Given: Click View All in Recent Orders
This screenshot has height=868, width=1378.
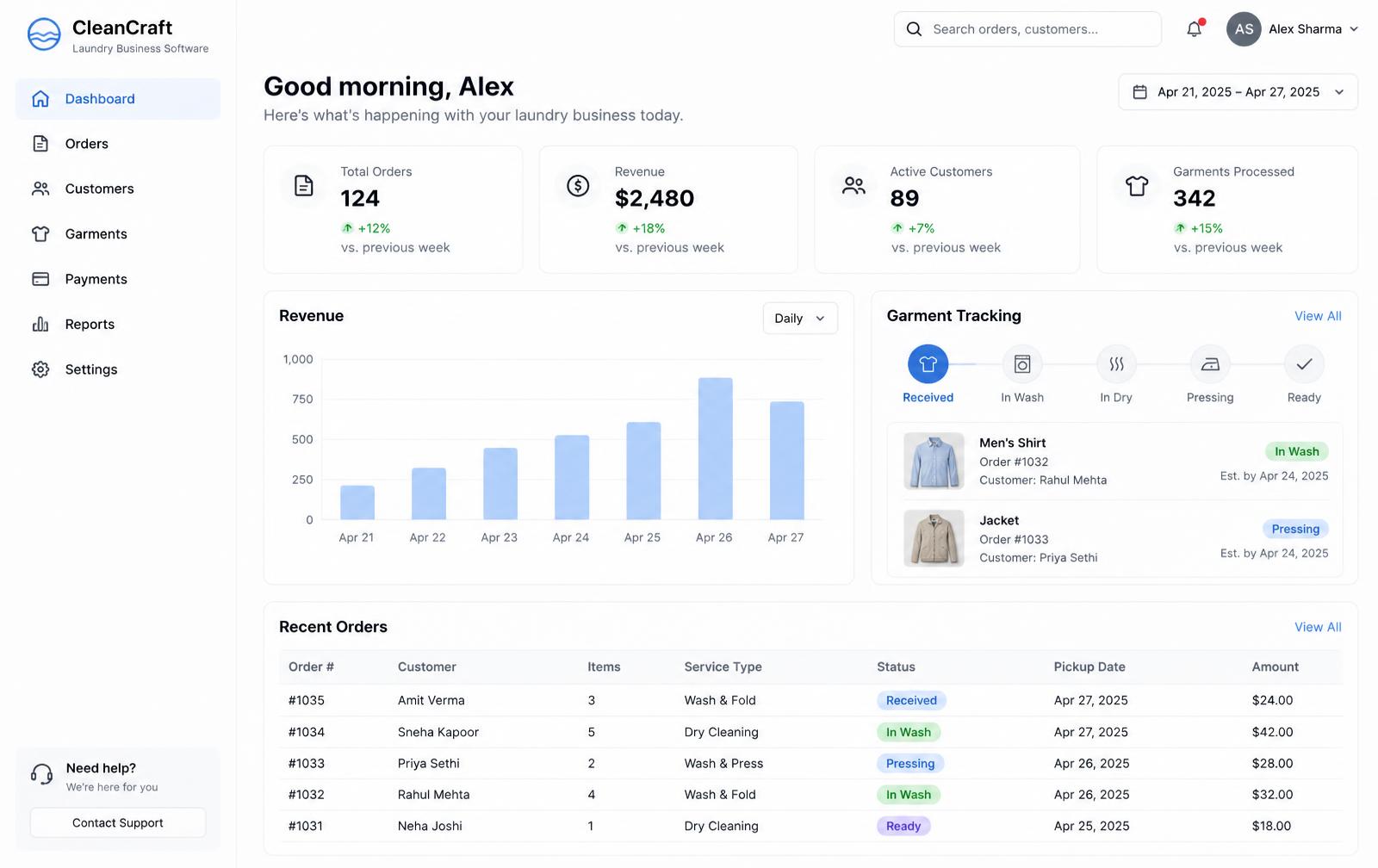Looking at the screenshot, I should pyautogui.click(x=1318, y=627).
